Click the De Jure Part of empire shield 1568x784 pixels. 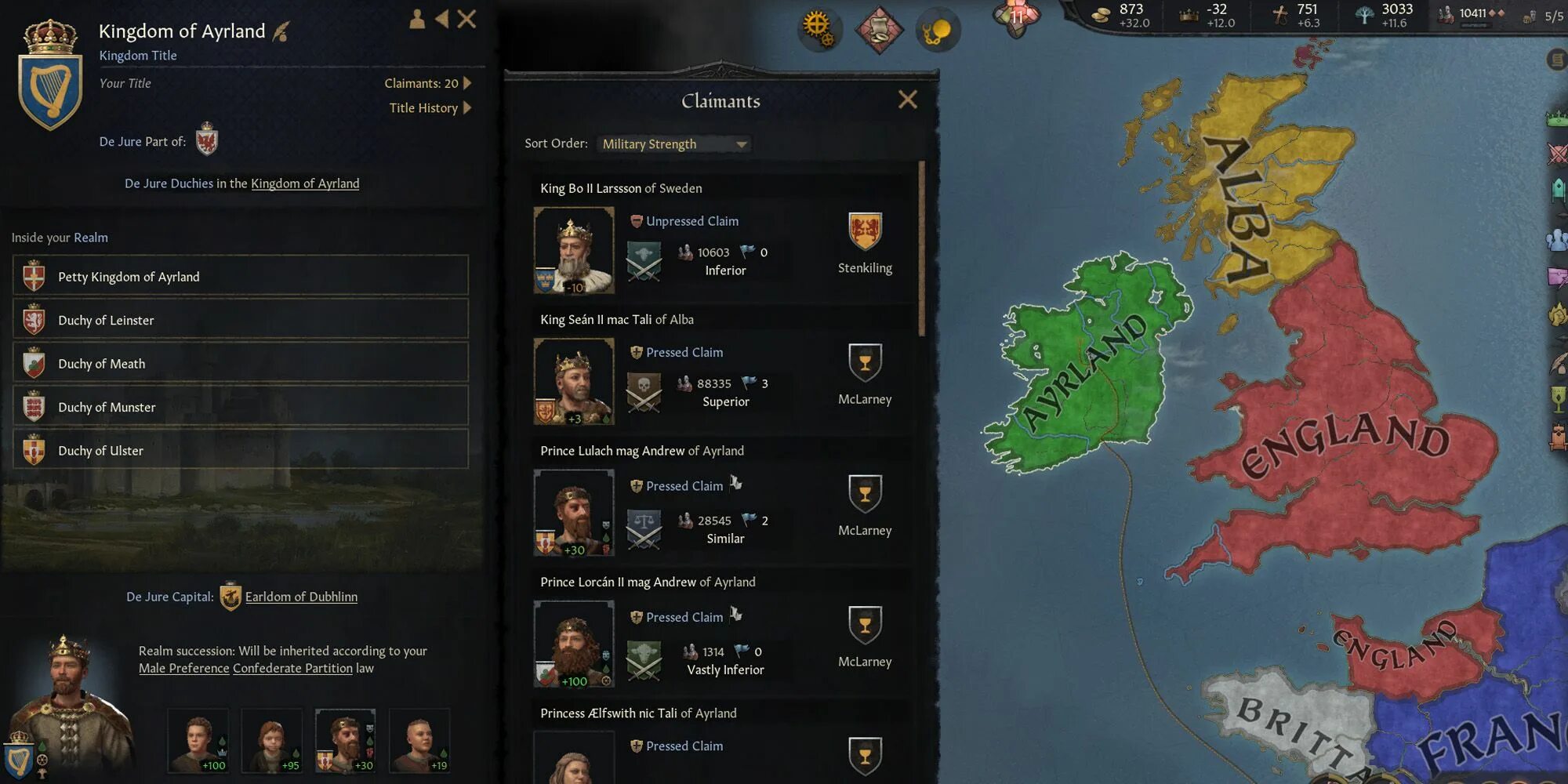pyautogui.click(x=206, y=140)
